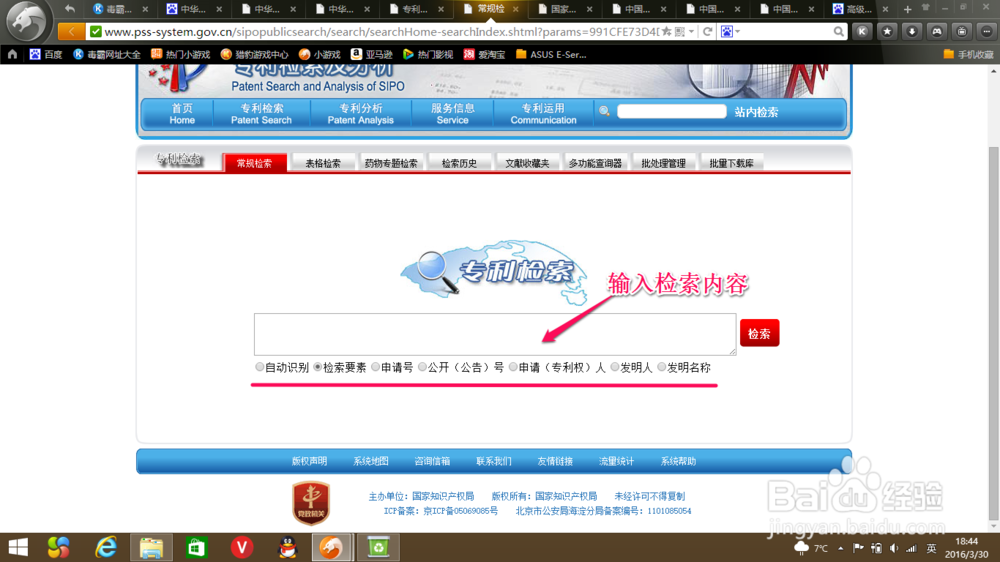The image size is (1000, 562).
Task: Show hidden tray icons arrow
Action: (841, 548)
